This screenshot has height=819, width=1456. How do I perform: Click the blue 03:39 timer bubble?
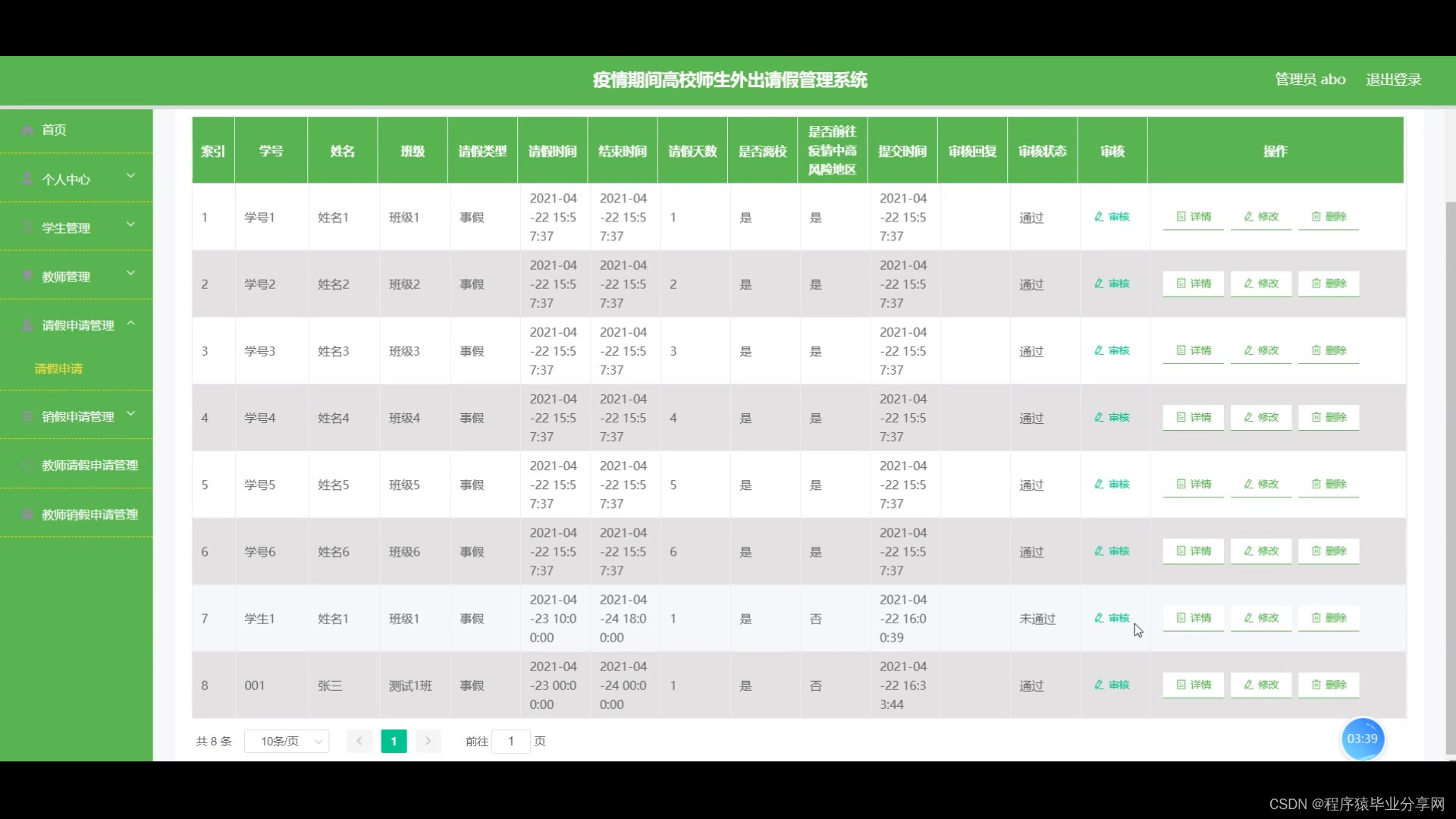(x=1362, y=739)
